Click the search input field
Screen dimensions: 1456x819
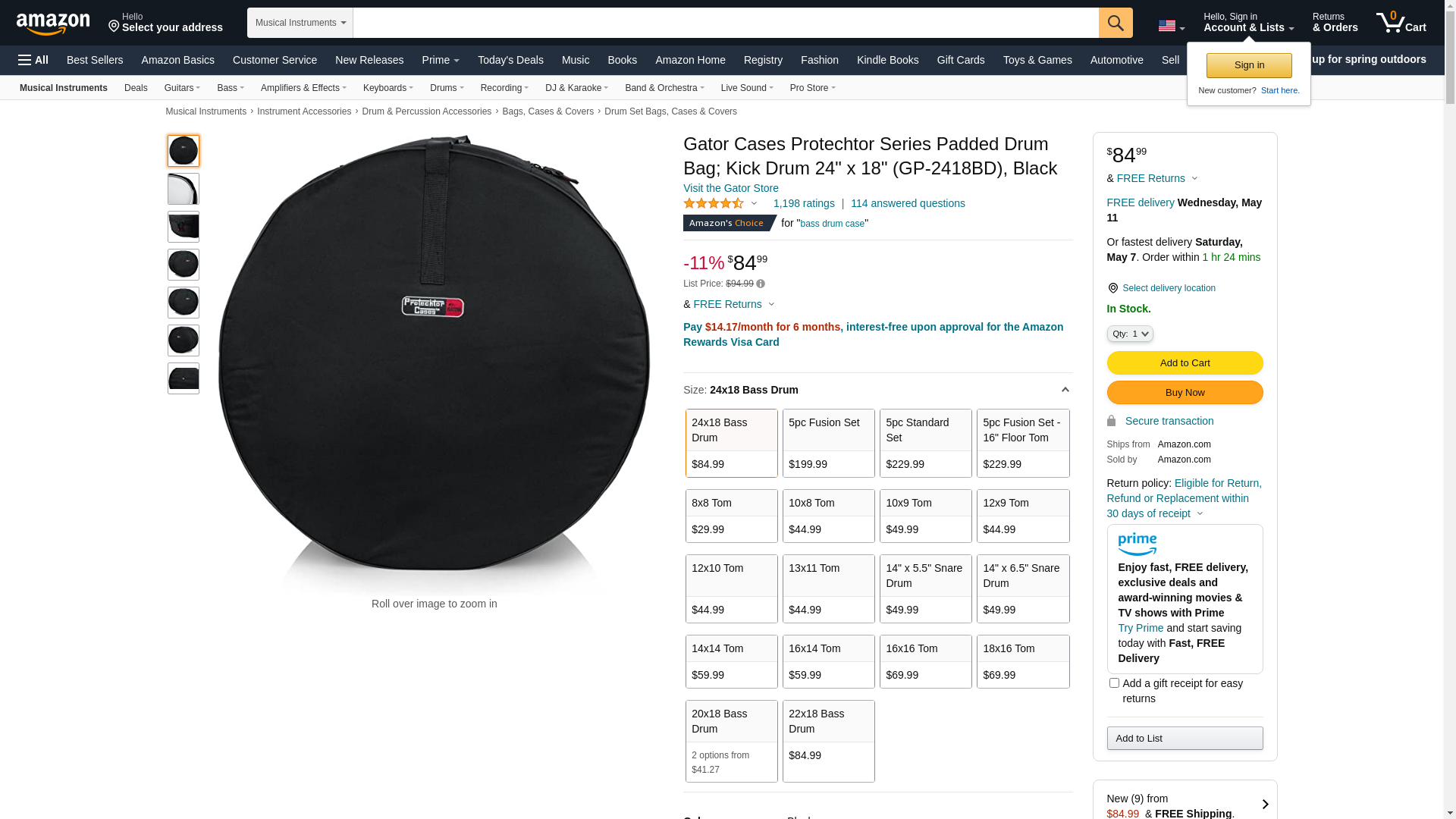(725, 23)
